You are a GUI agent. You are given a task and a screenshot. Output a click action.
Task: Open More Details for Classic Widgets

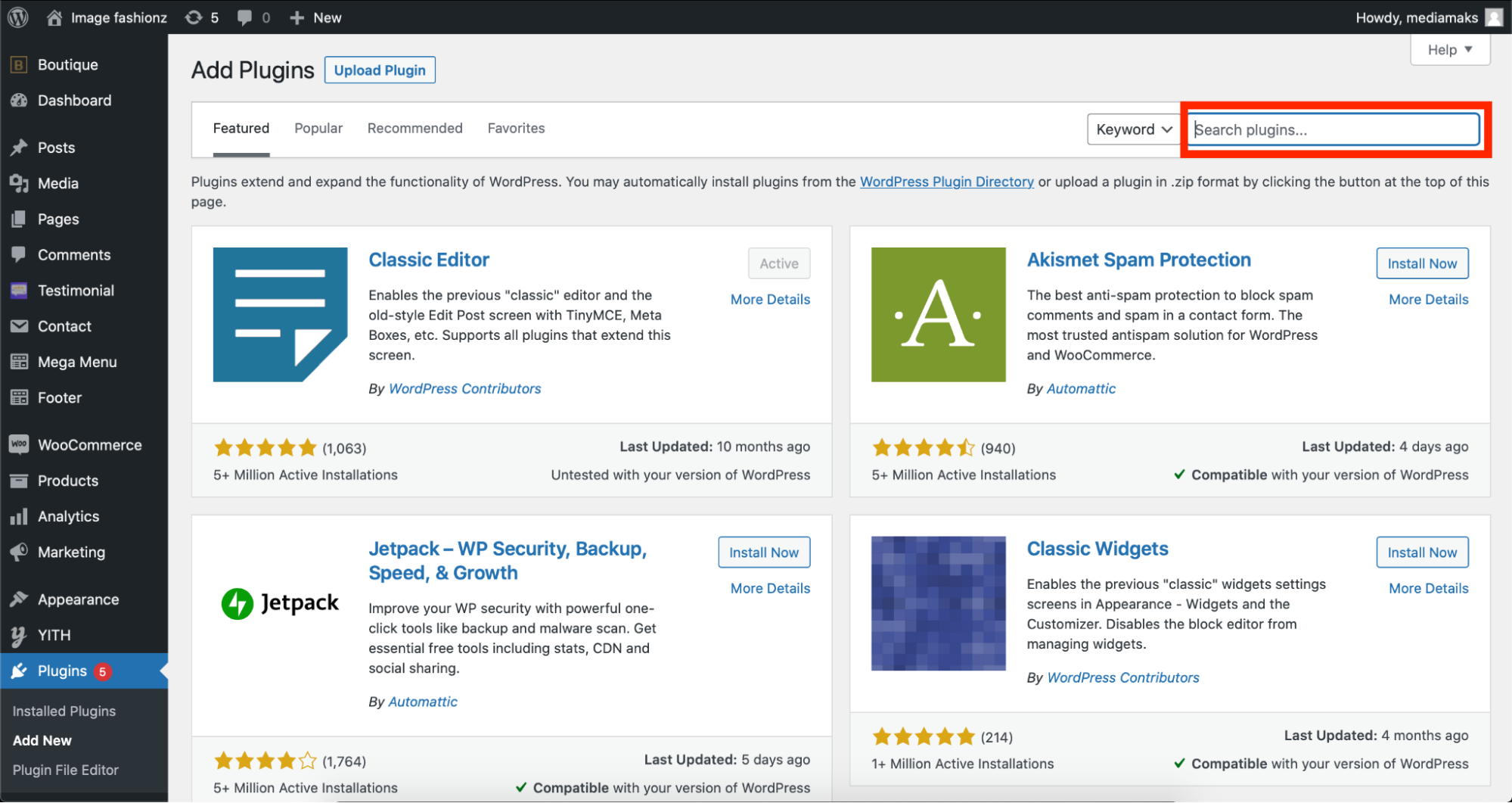point(1429,589)
